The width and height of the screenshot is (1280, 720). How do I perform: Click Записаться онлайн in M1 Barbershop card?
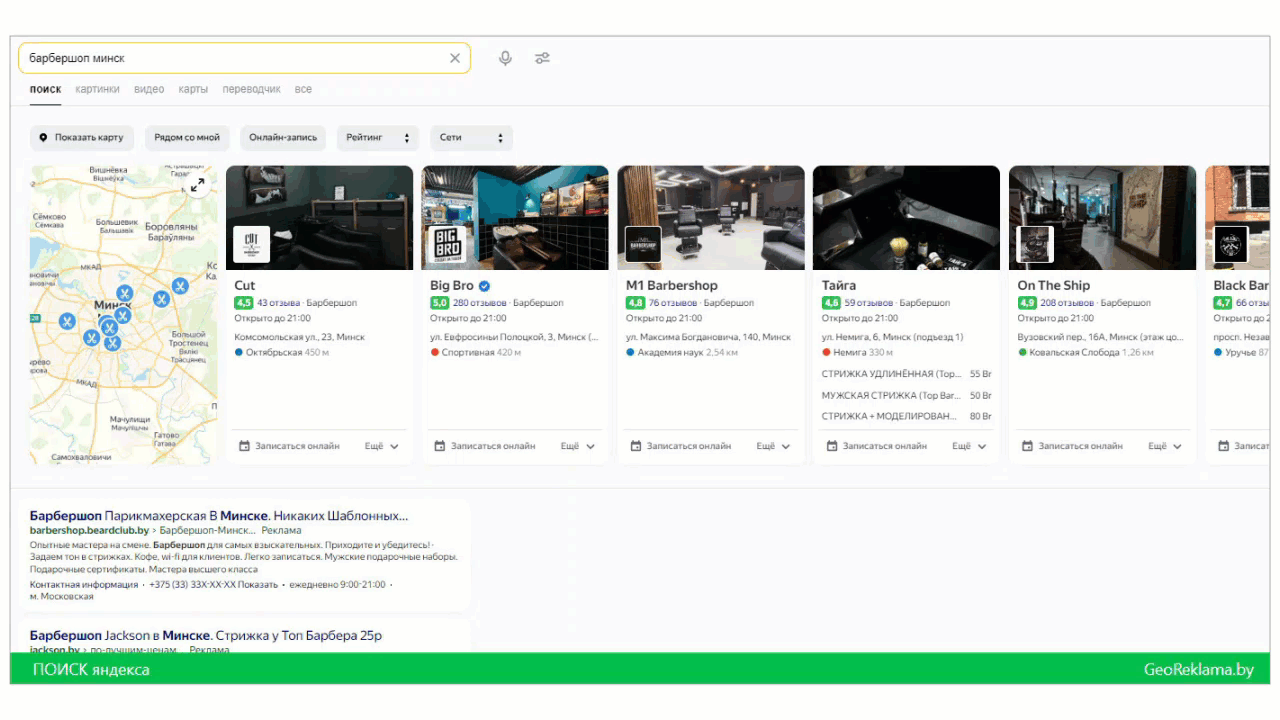tap(681, 446)
